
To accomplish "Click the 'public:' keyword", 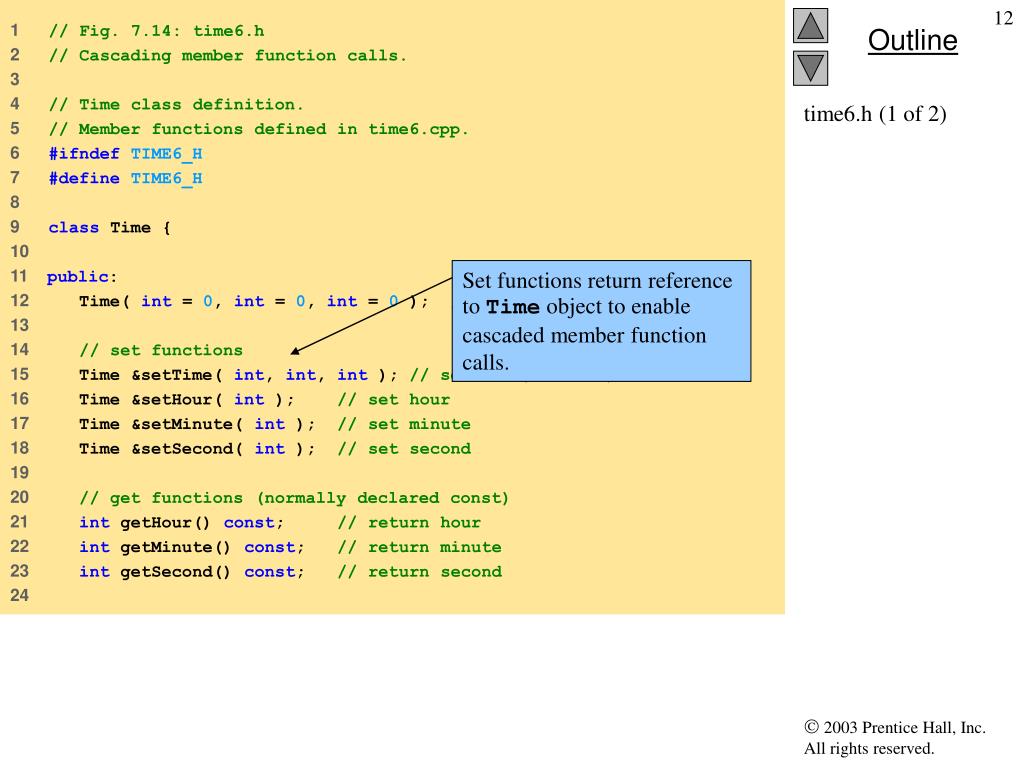I will tap(82, 277).
